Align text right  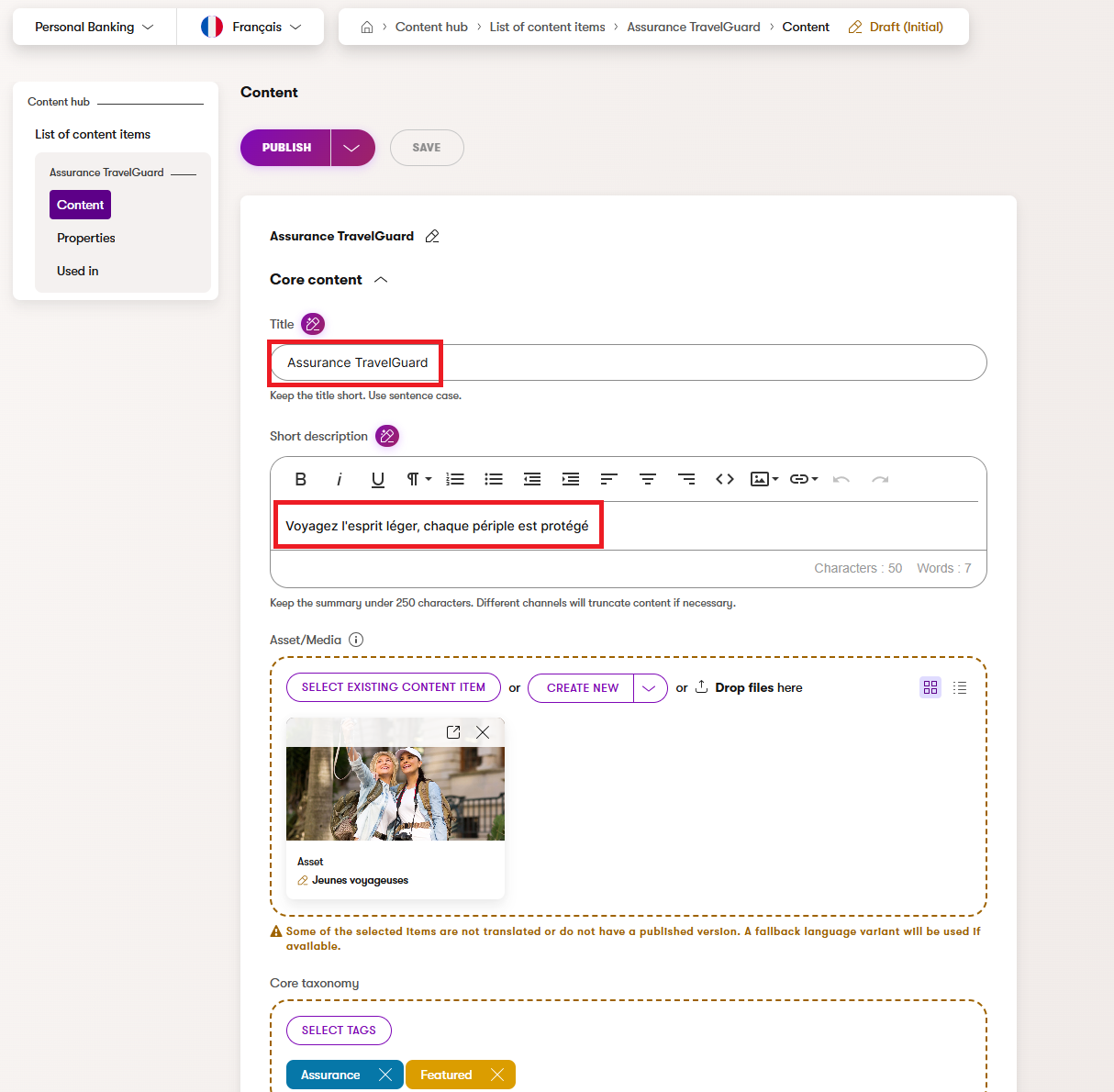pos(686,479)
